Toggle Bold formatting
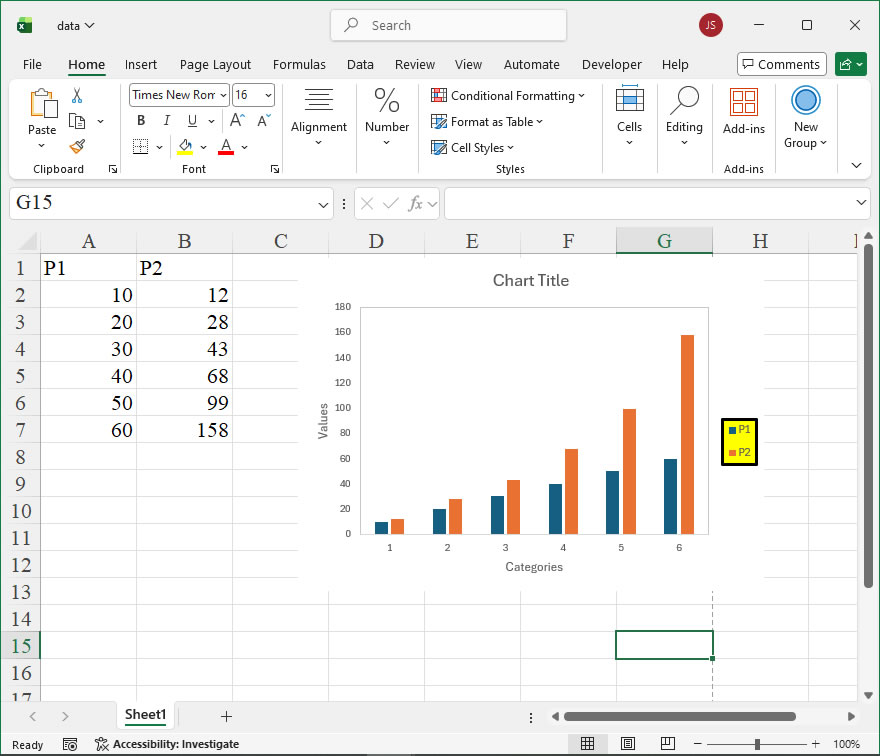This screenshot has width=880, height=756. pyautogui.click(x=141, y=121)
